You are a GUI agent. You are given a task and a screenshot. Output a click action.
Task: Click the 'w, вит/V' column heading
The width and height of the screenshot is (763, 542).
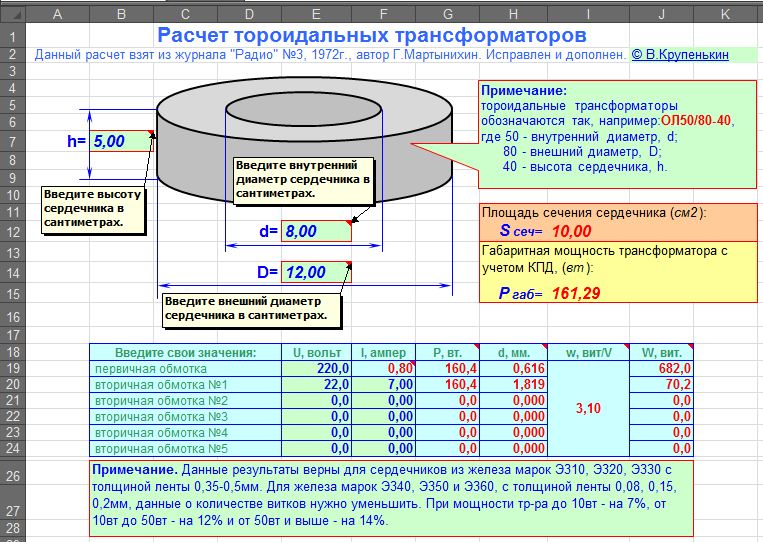tap(588, 352)
